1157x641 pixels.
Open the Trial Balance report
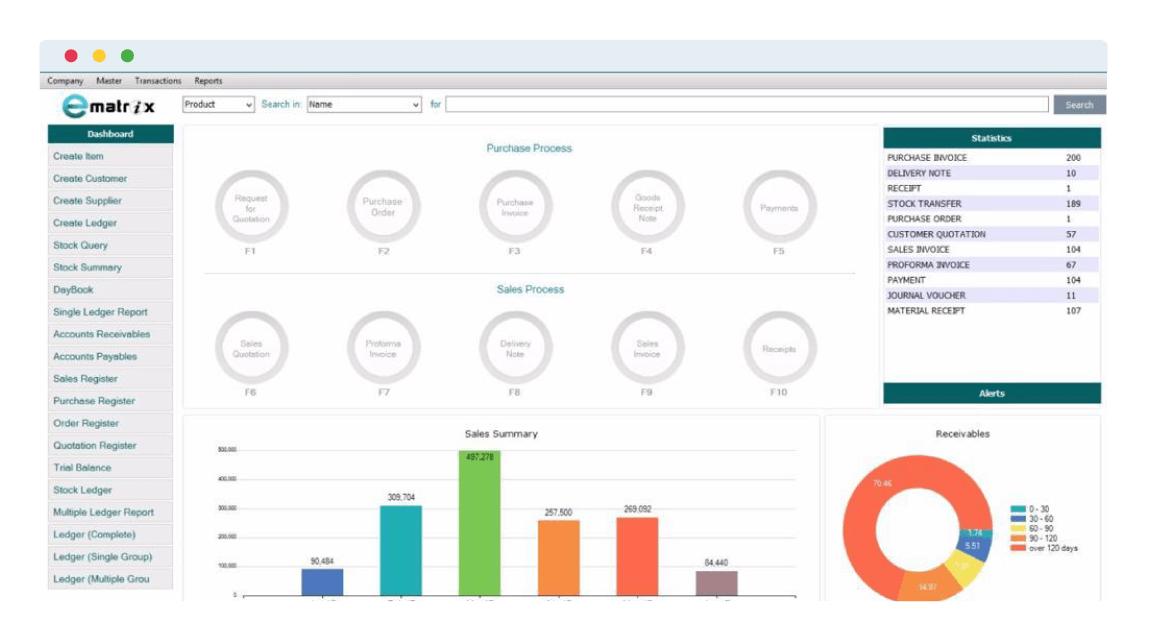click(82, 468)
